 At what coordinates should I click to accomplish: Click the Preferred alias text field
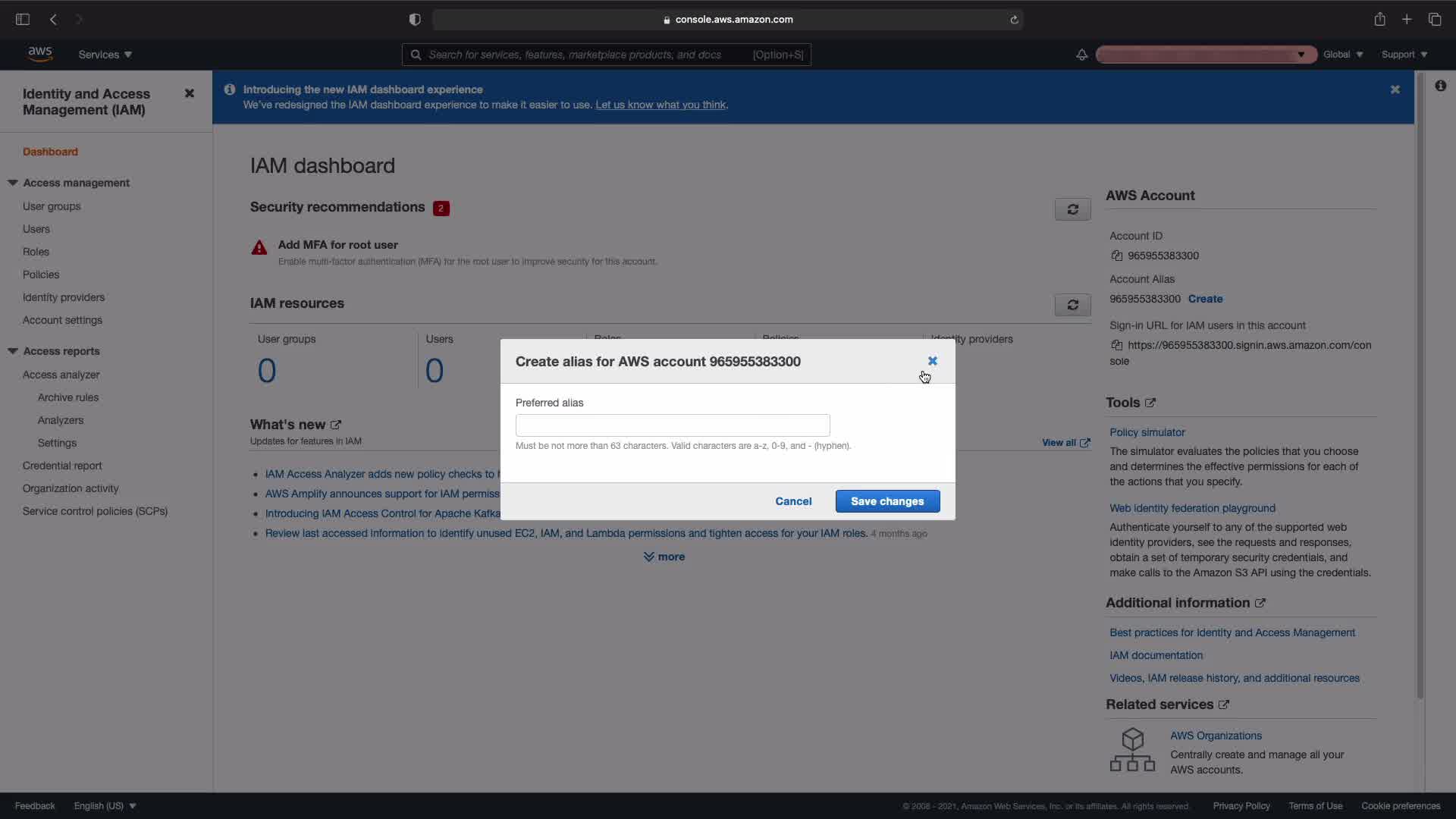(673, 425)
